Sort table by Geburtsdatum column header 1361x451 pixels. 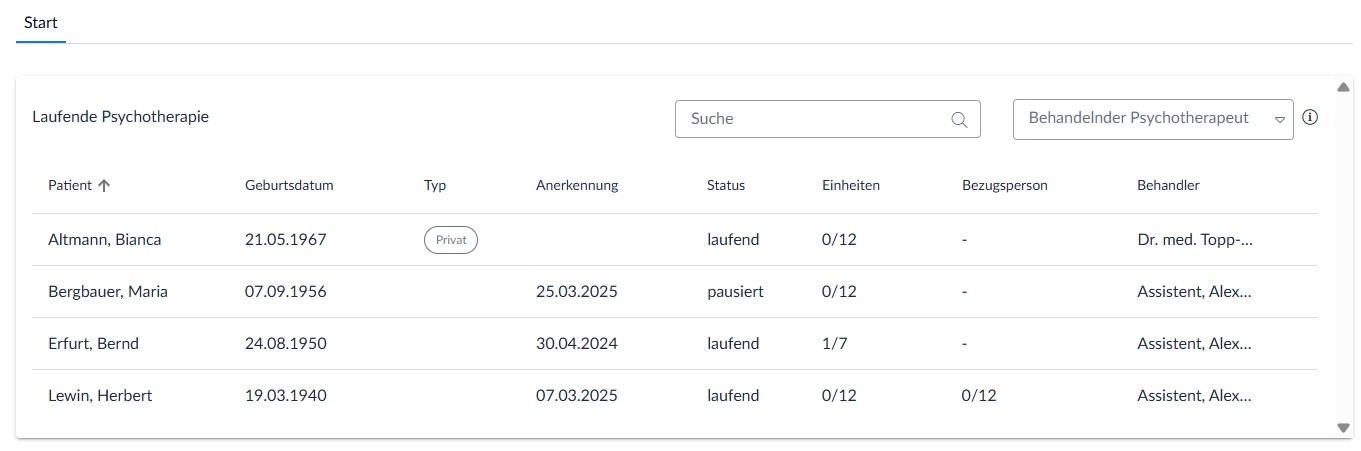288,185
